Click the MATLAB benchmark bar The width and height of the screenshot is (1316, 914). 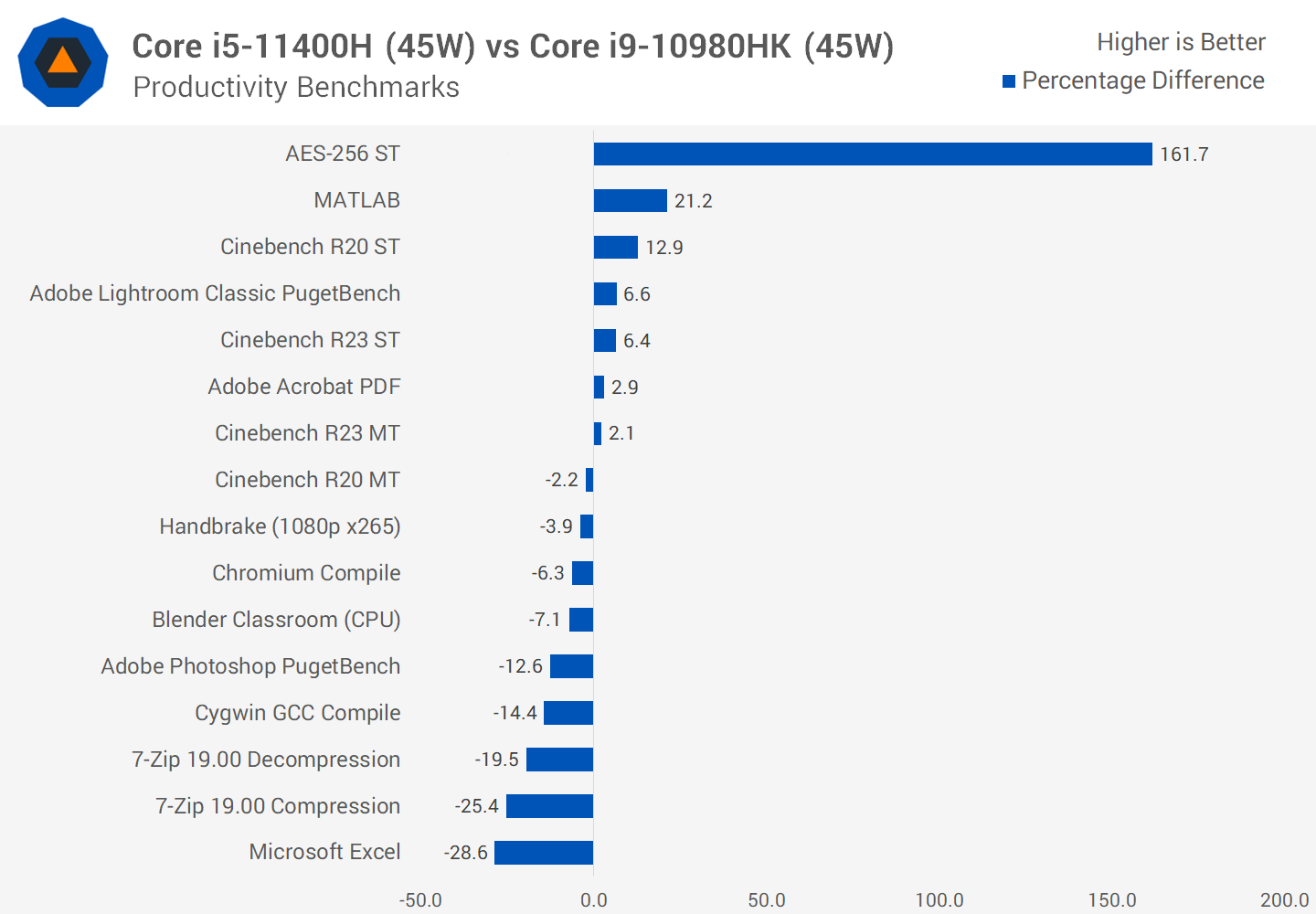(x=630, y=201)
